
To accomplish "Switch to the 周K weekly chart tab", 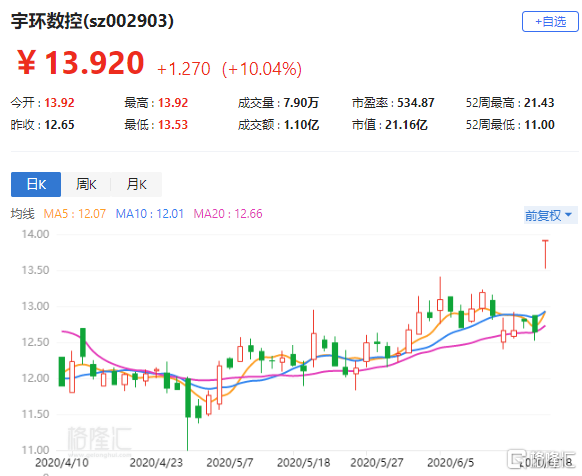I will [86, 184].
